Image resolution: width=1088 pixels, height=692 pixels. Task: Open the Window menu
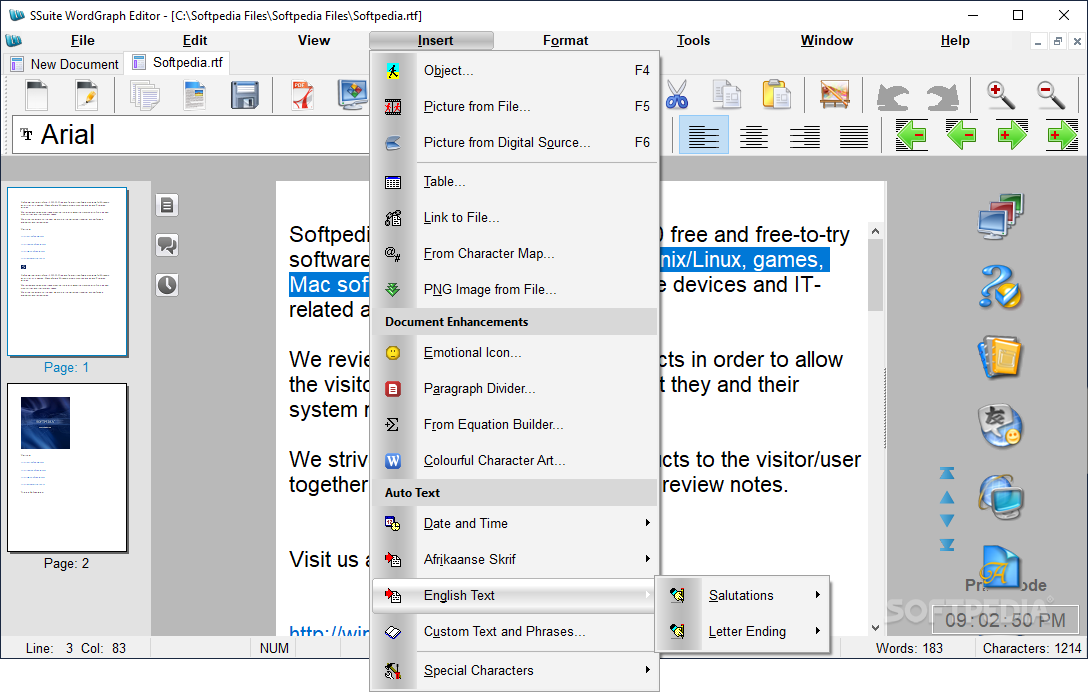826,40
